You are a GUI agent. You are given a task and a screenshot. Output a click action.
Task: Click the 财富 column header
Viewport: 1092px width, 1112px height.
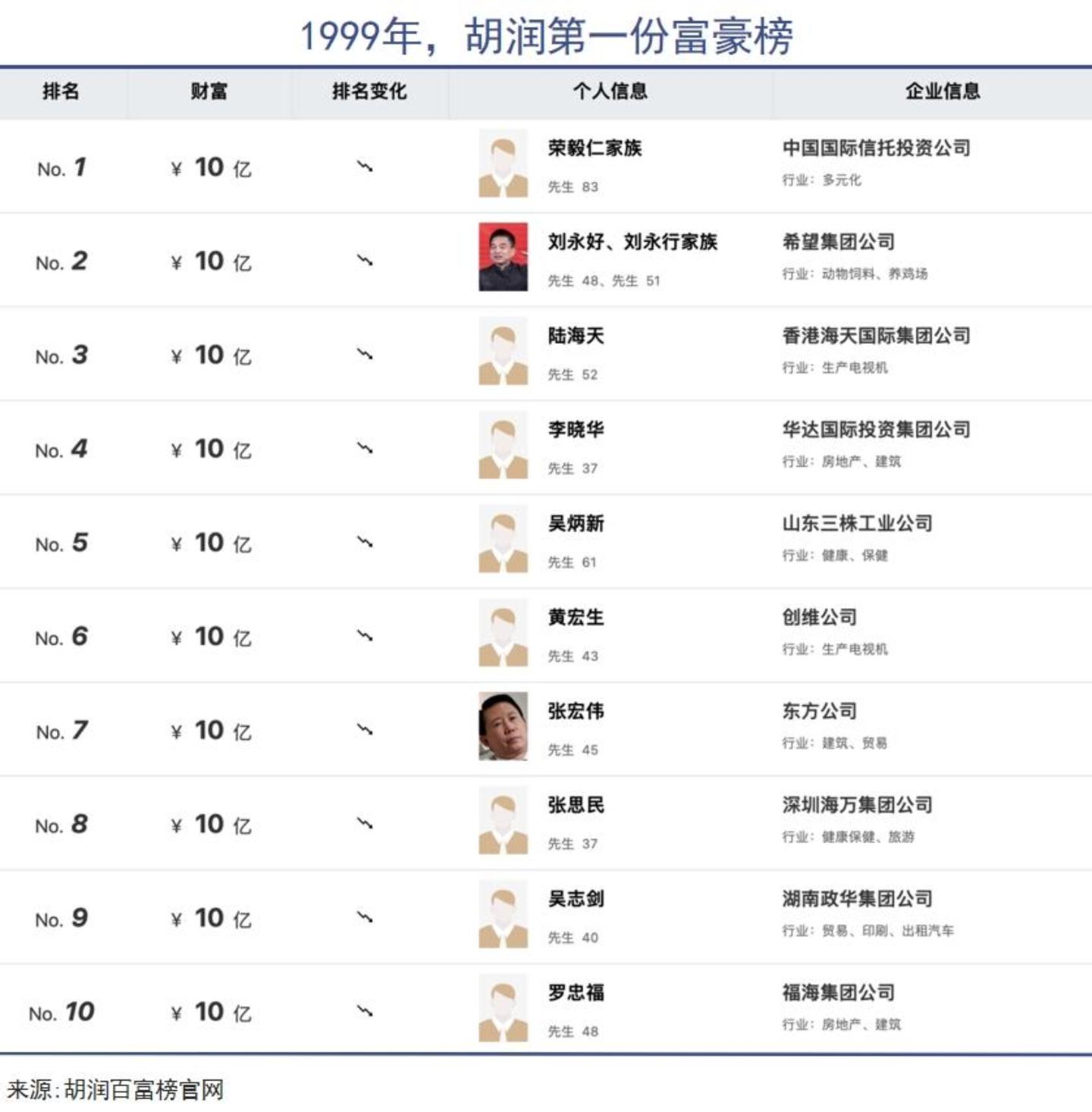tap(209, 92)
